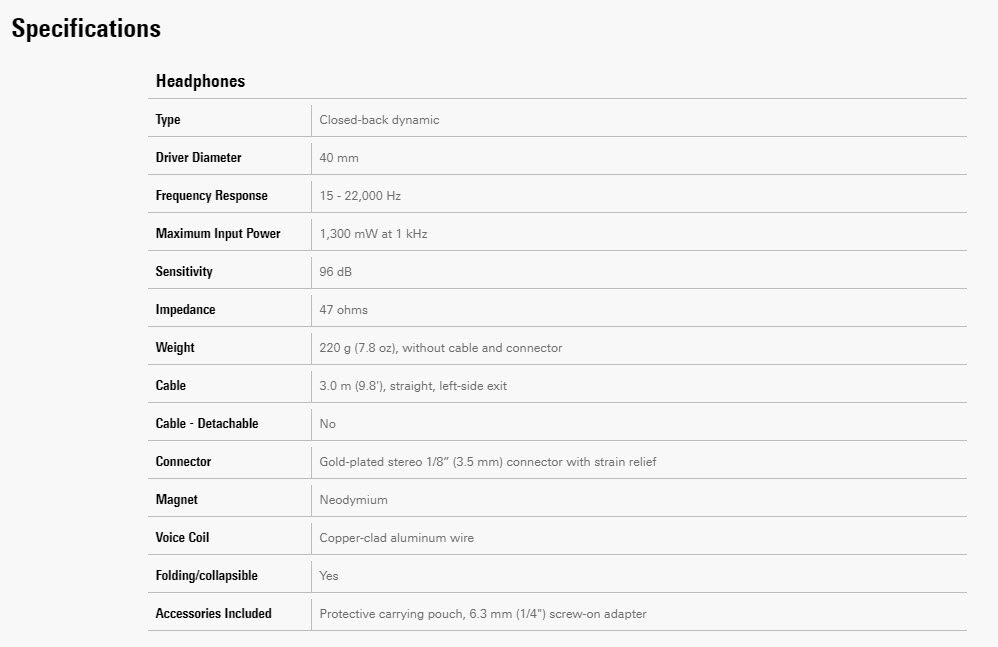The height and width of the screenshot is (647, 998).
Task: Select the Folding/collapsible label
Action: (x=206, y=576)
